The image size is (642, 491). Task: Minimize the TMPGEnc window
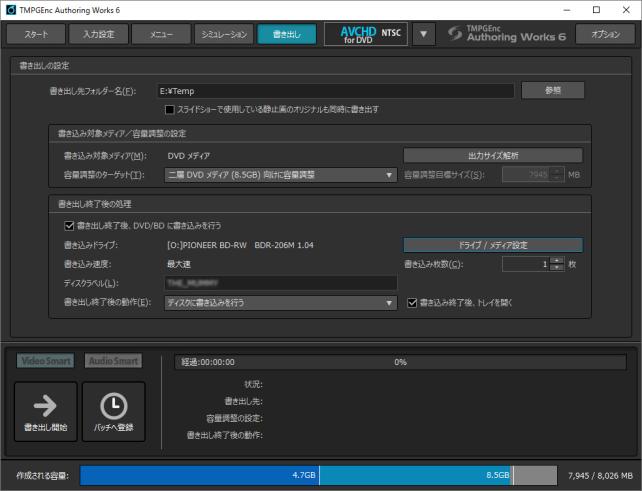pos(567,10)
